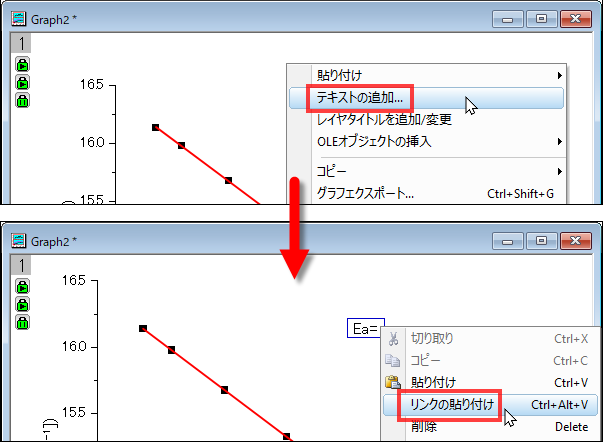Minimize the upper Graph2 window
This screenshot has height=442, width=603.
507,19
